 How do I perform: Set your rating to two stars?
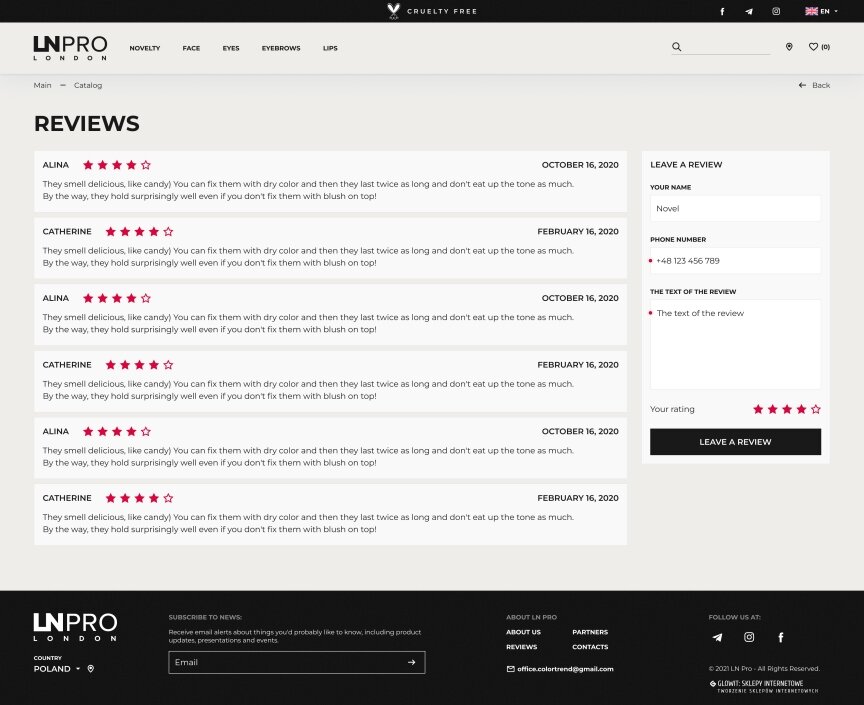click(x=773, y=409)
